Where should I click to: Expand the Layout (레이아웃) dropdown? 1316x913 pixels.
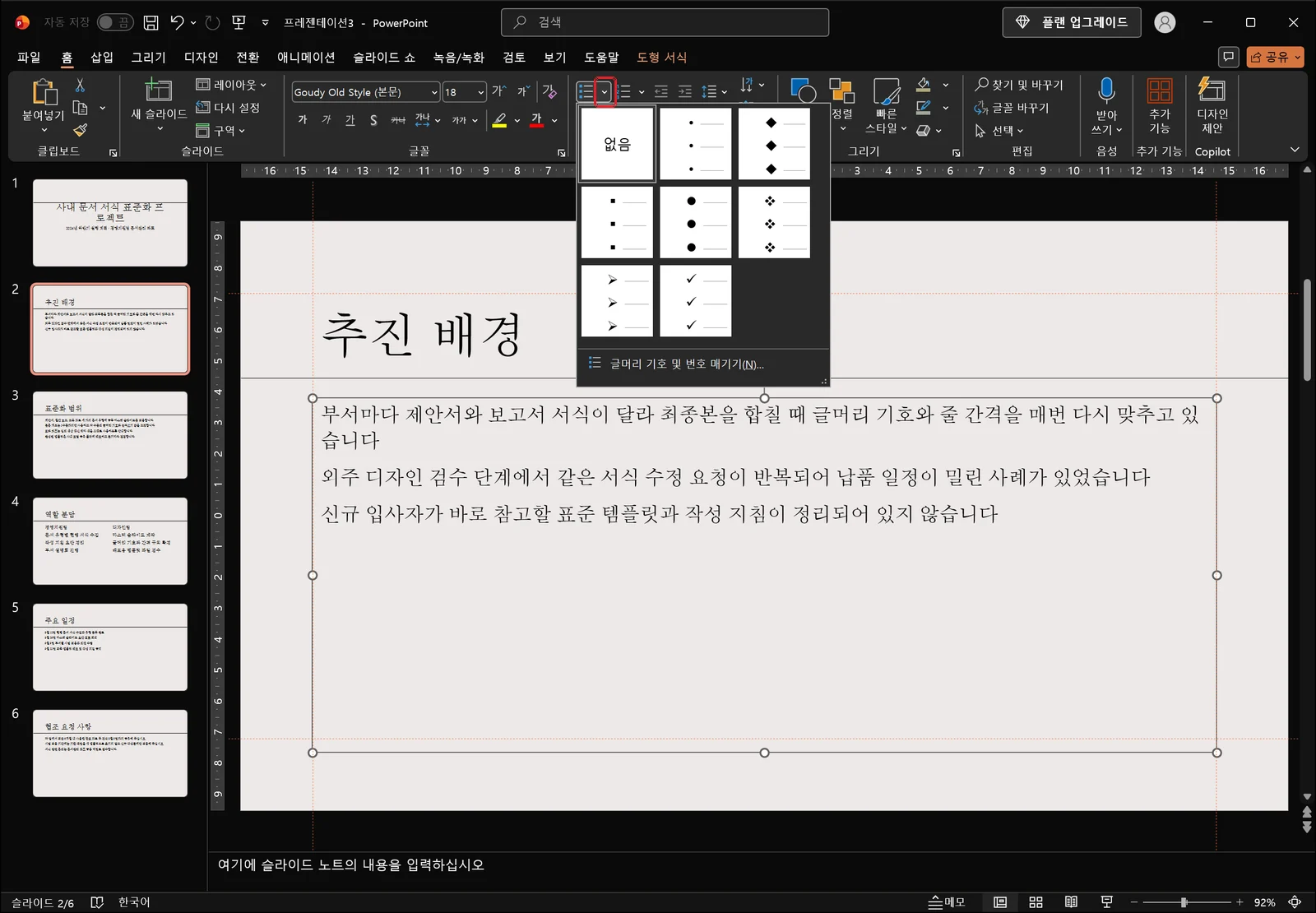coord(231,84)
